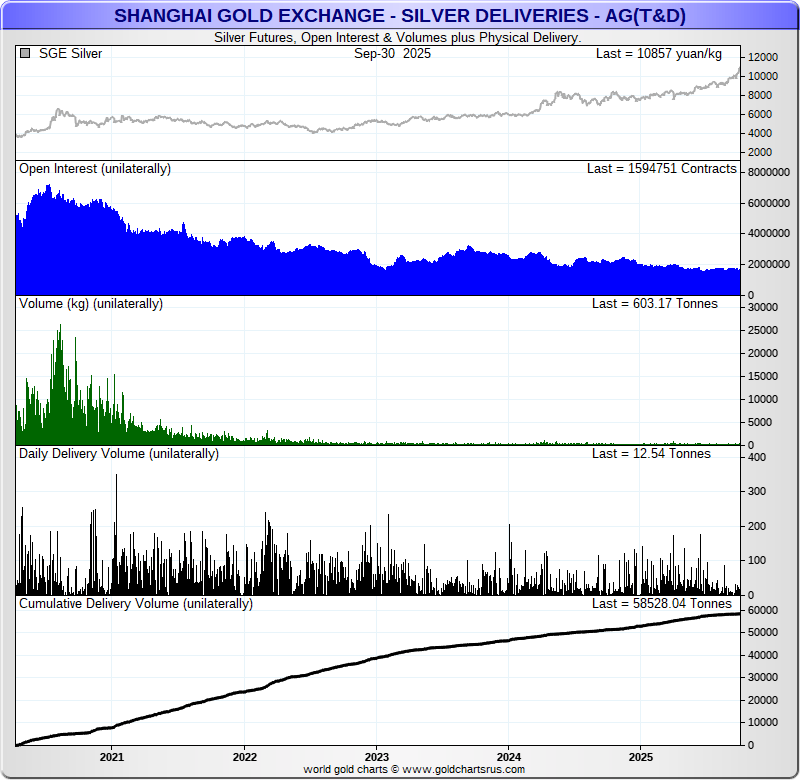The image size is (800, 780).
Task: Click the 2022 x-axis label
Action: [244, 757]
